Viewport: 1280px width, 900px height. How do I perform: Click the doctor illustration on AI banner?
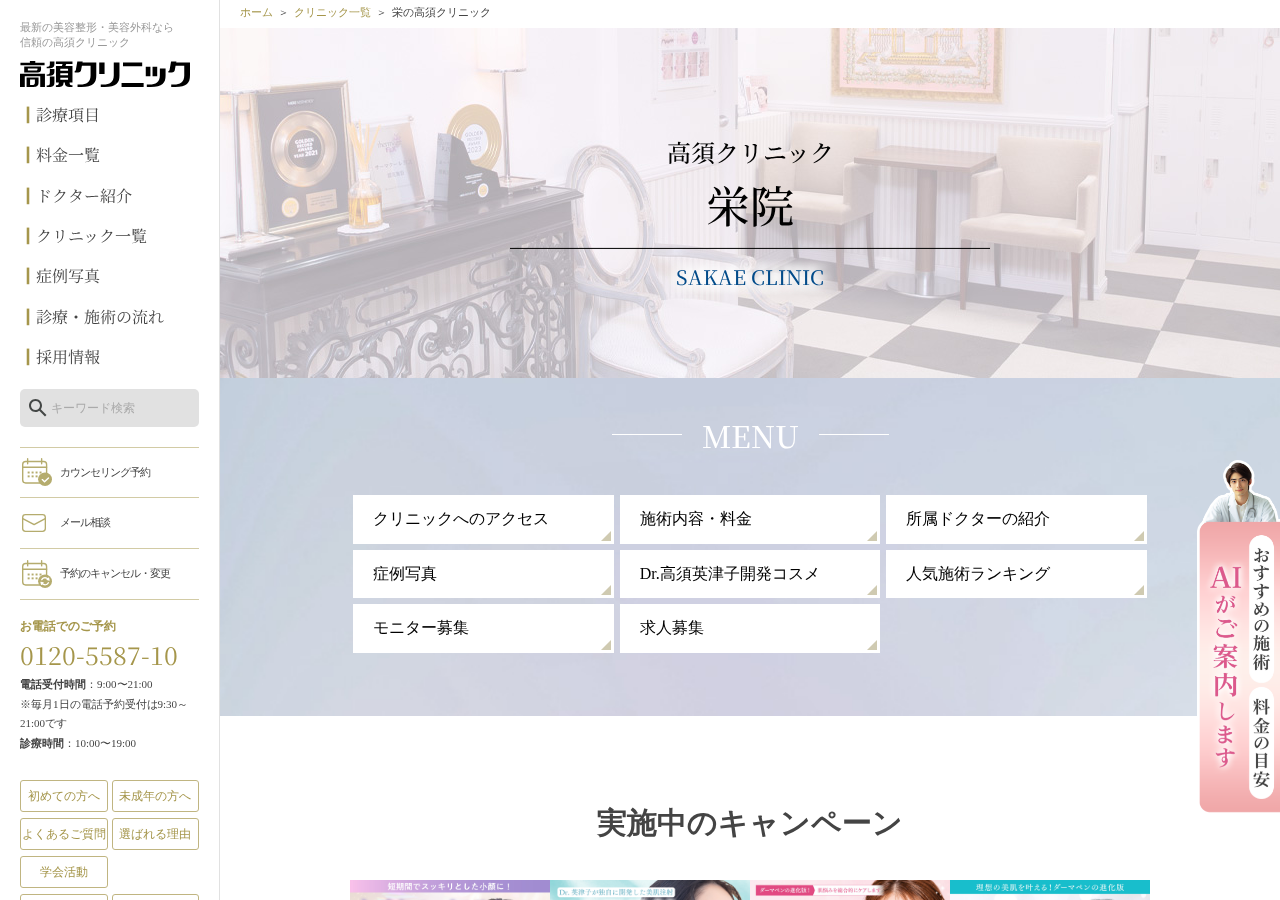[x=1238, y=491]
